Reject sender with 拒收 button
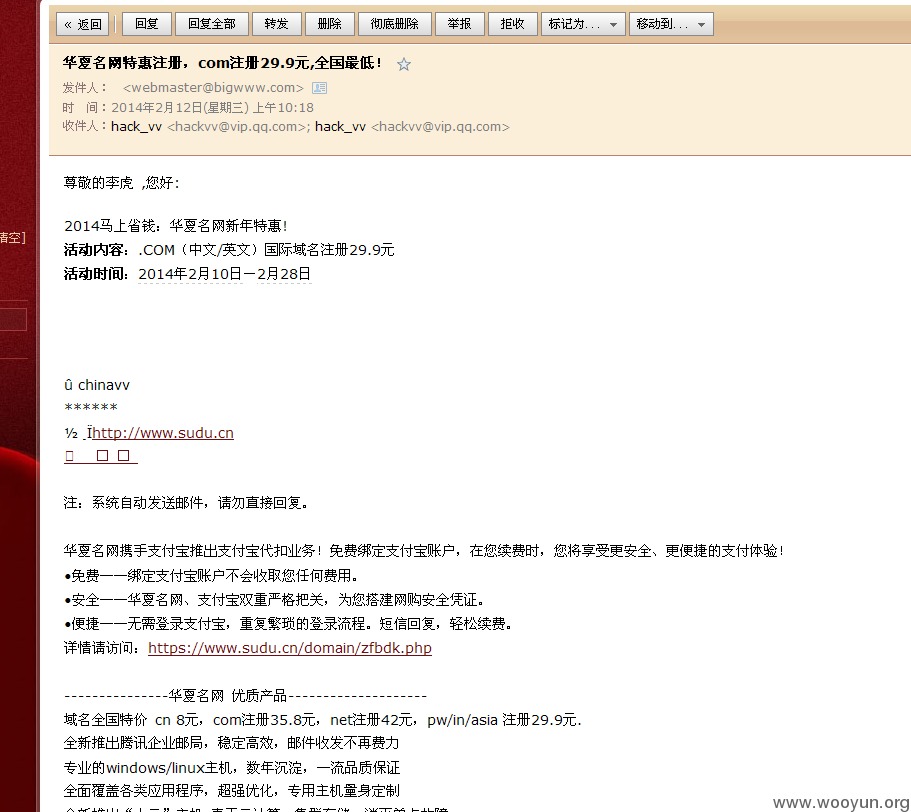This screenshot has height=812, width=911. [512, 24]
